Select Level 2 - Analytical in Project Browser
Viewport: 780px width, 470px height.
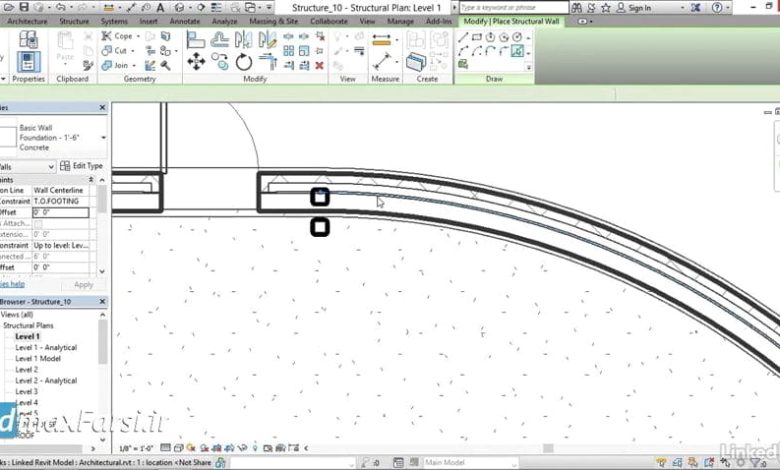(46, 381)
